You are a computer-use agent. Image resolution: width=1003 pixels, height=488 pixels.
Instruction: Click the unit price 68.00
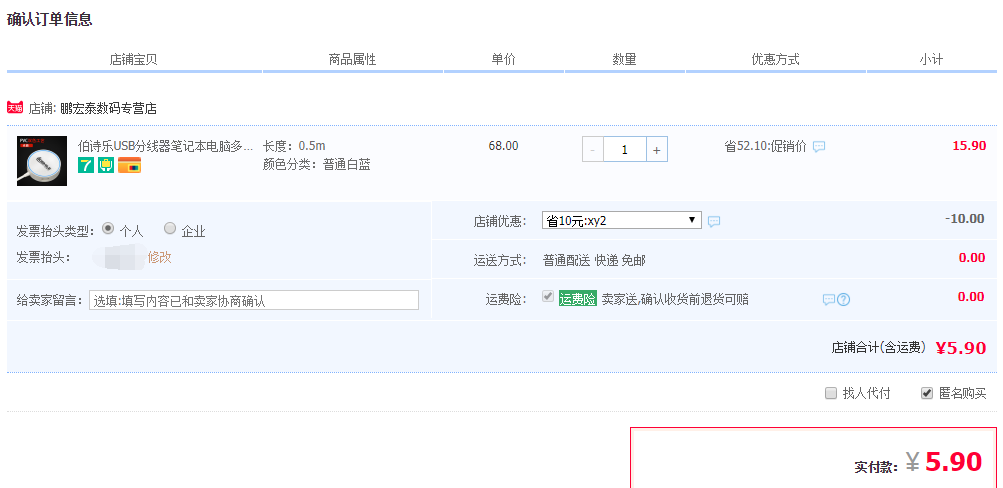(503, 146)
